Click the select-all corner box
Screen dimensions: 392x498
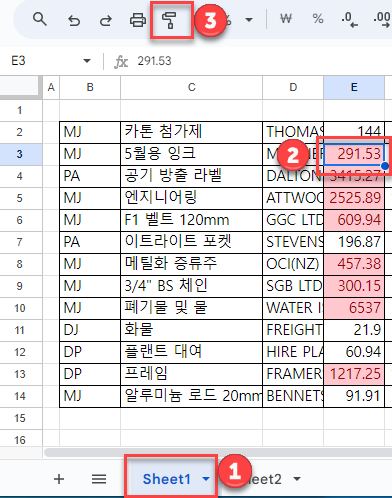[x=20, y=87]
